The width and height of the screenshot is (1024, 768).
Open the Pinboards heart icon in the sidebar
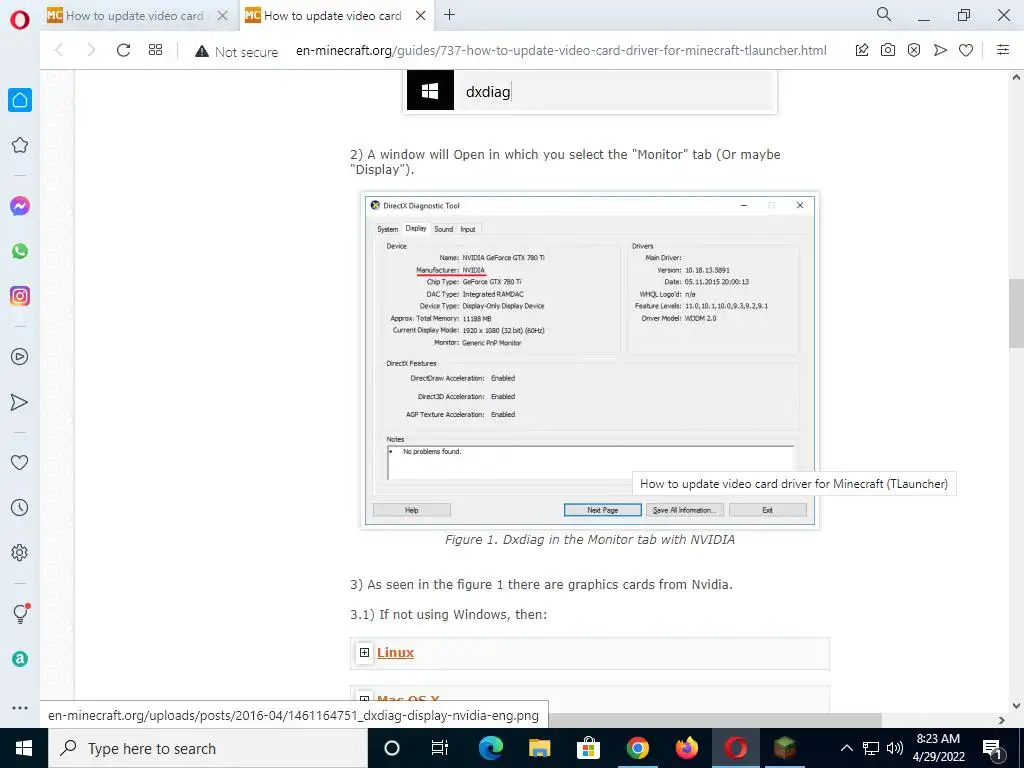point(20,462)
